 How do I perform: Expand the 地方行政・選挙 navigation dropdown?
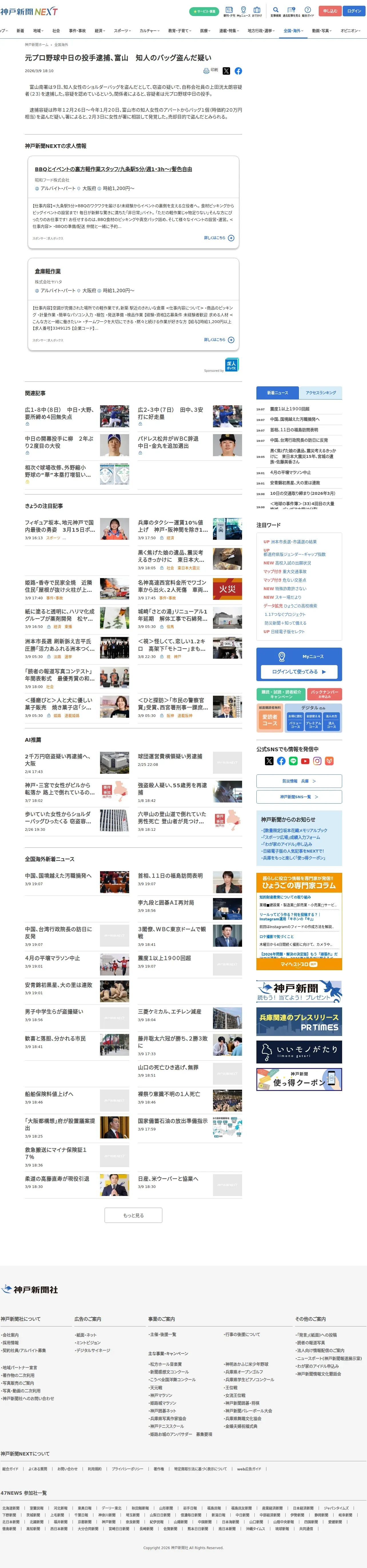[x=262, y=30]
